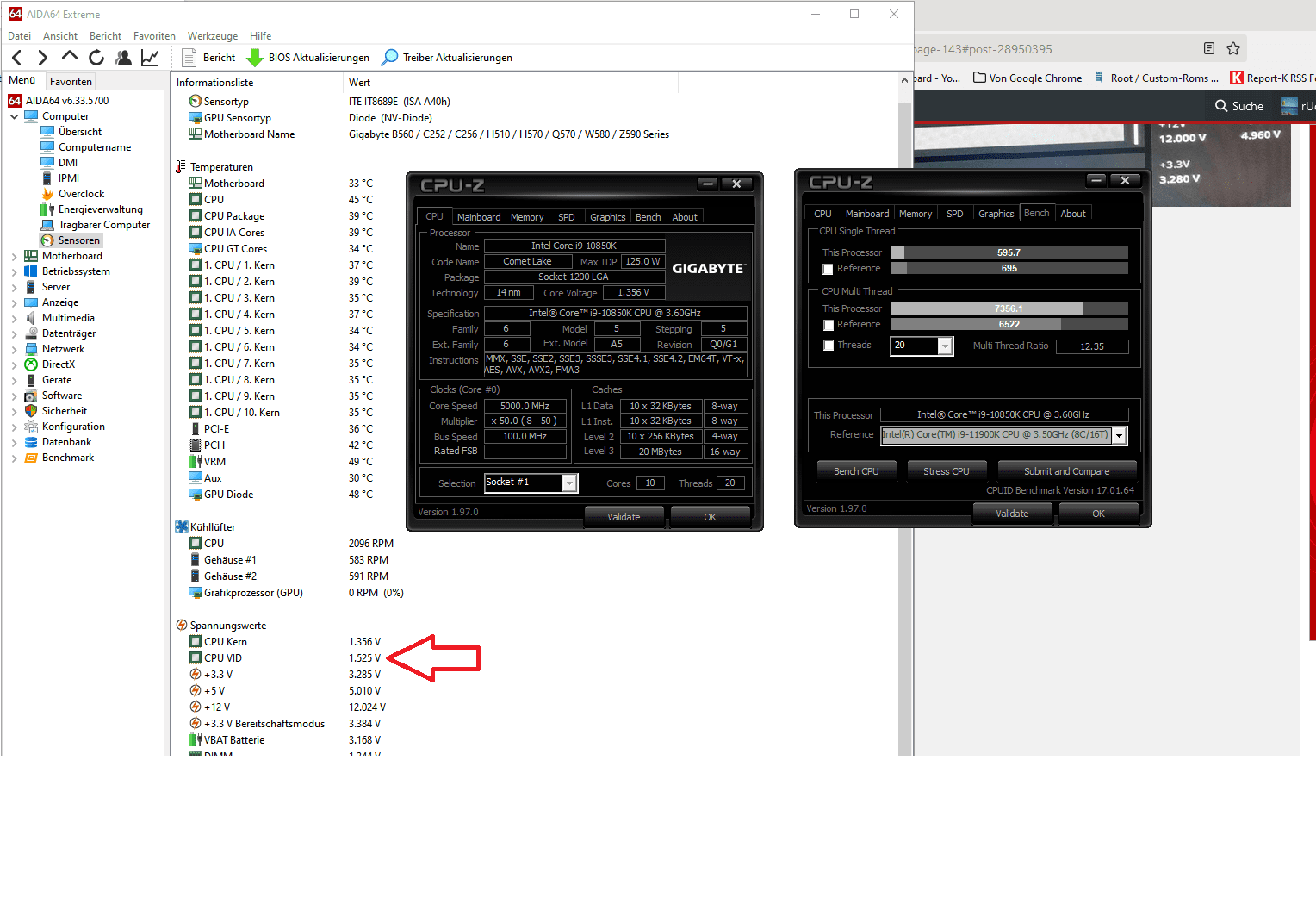
Task: Click the refresh icon in AIDA64 toolbar
Action: (96, 58)
